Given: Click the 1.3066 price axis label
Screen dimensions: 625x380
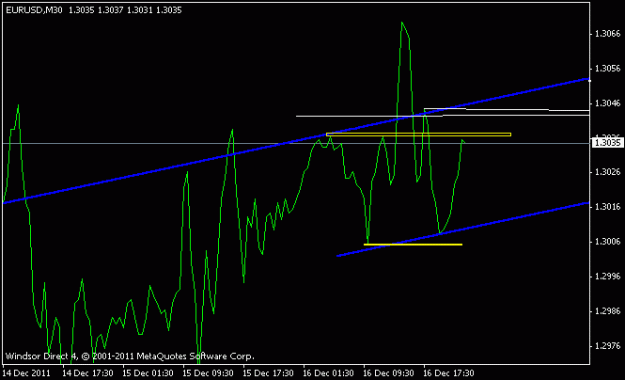Looking at the screenshot, I should point(607,34).
